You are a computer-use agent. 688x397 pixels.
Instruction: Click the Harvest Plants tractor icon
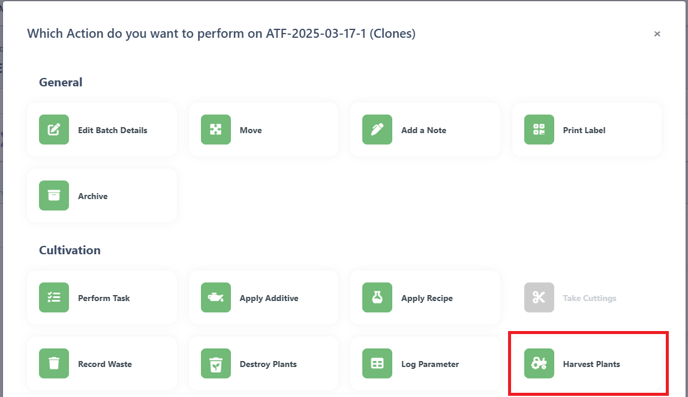[x=539, y=363]
